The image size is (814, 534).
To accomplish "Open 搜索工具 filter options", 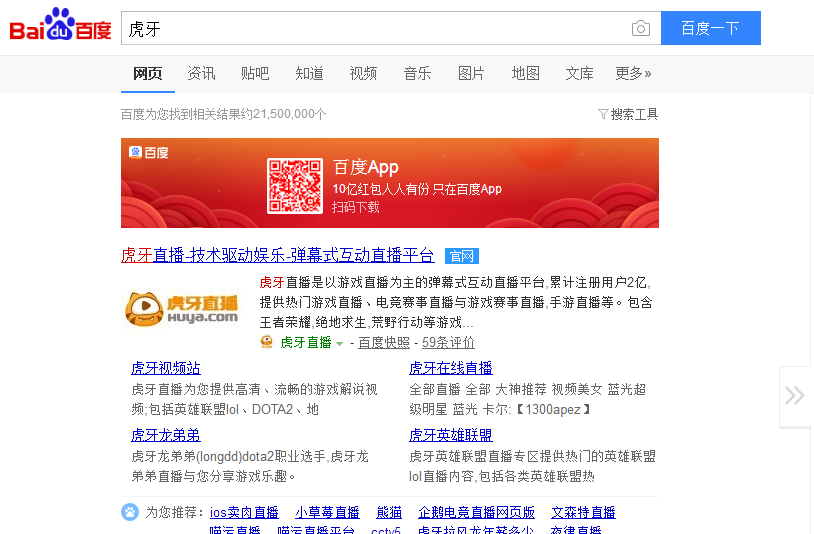I will pos(634,114).
